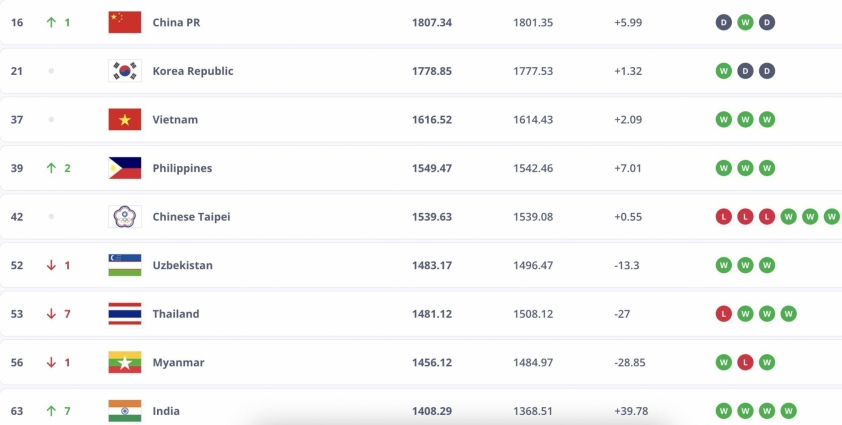
Task: Click China PR's green W result badge
Action: point(745,23)
